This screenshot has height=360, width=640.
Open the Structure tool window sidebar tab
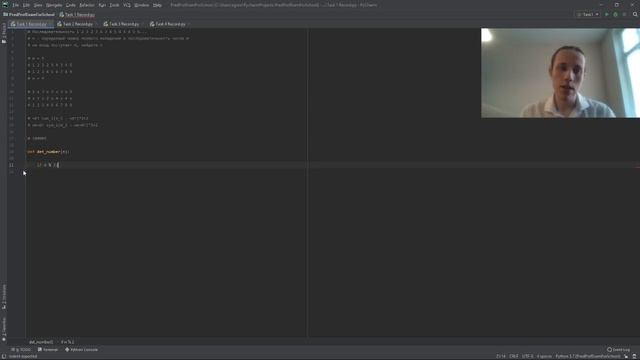point(4,297)
